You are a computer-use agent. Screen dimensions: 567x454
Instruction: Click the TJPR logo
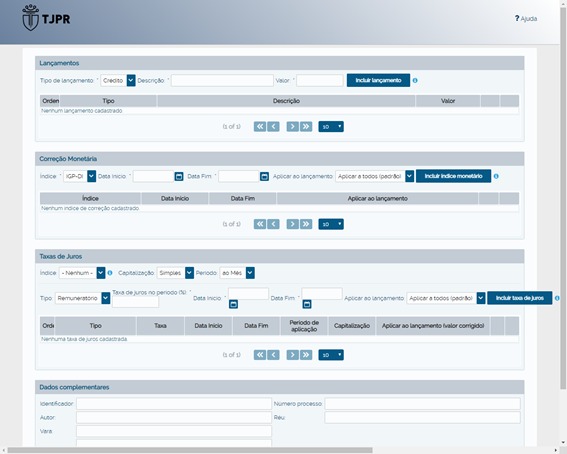(46, 17)
